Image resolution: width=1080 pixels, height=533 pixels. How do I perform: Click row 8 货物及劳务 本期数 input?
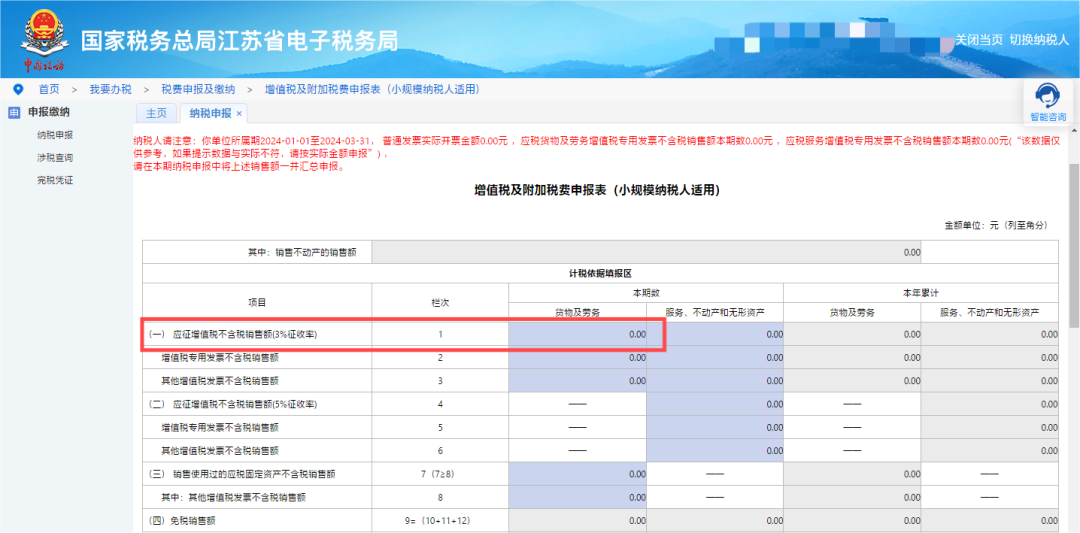(578, 497)
